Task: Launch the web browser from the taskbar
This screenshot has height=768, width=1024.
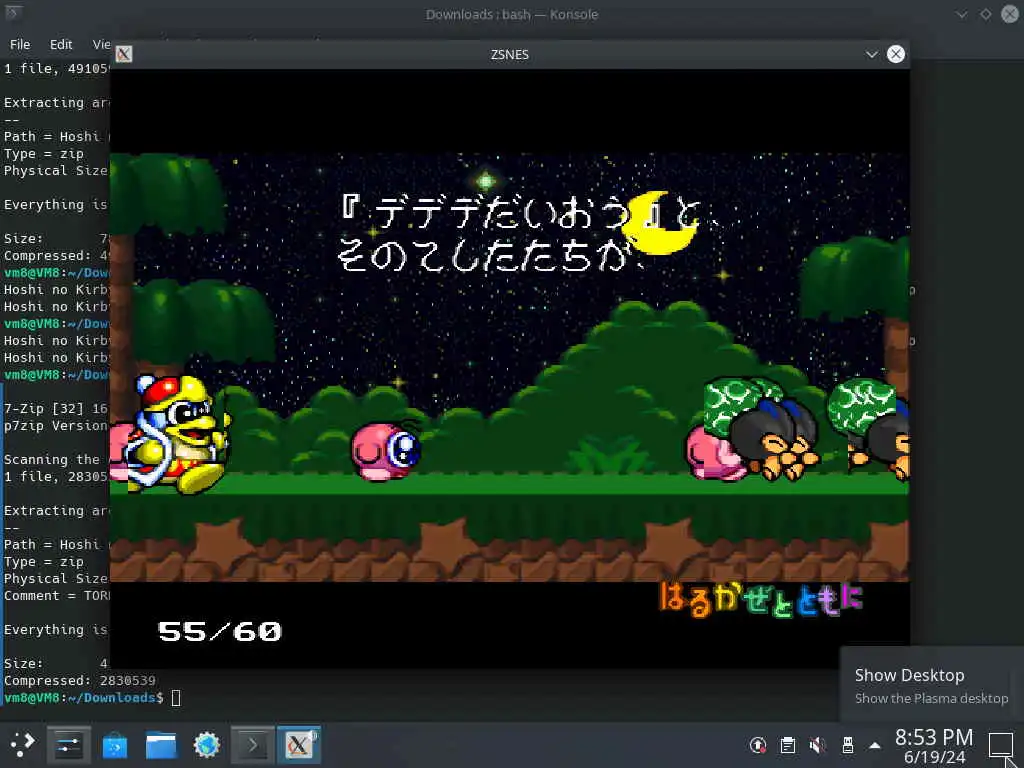Action: [207, 744]
